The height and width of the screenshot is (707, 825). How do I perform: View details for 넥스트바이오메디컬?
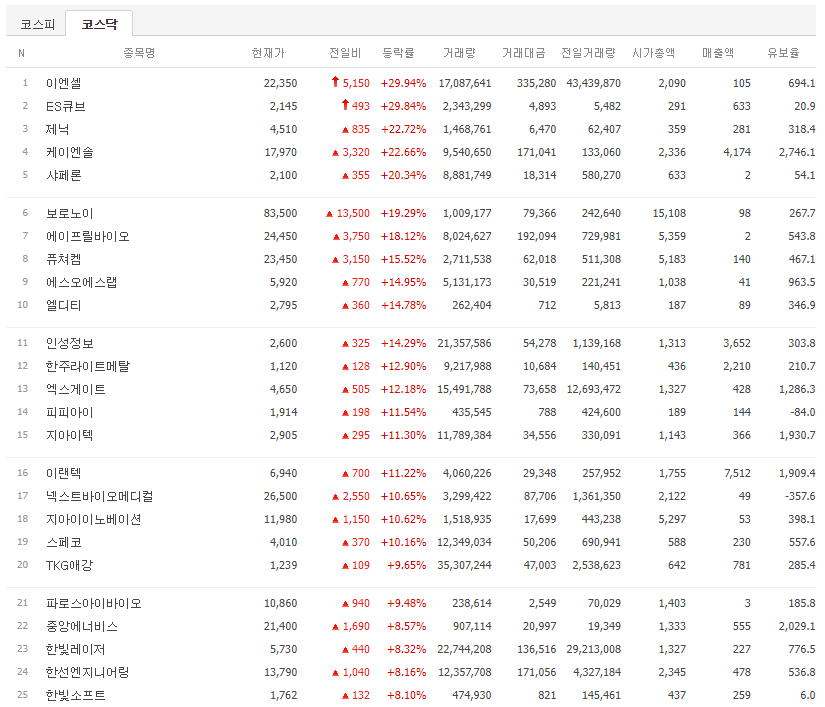click(x=99, y=496)
